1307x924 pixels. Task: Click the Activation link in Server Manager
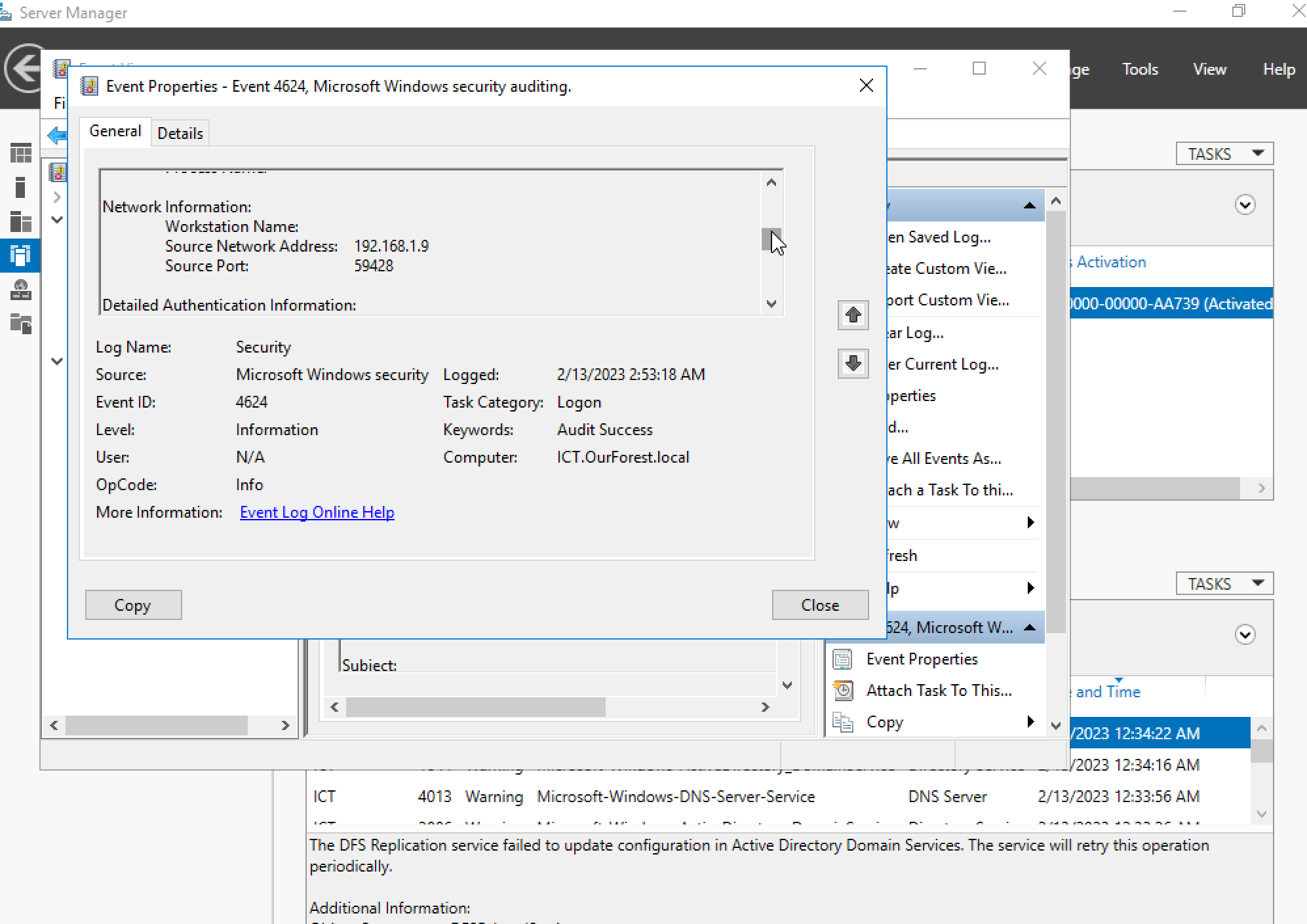click(x=1110, y=261)
